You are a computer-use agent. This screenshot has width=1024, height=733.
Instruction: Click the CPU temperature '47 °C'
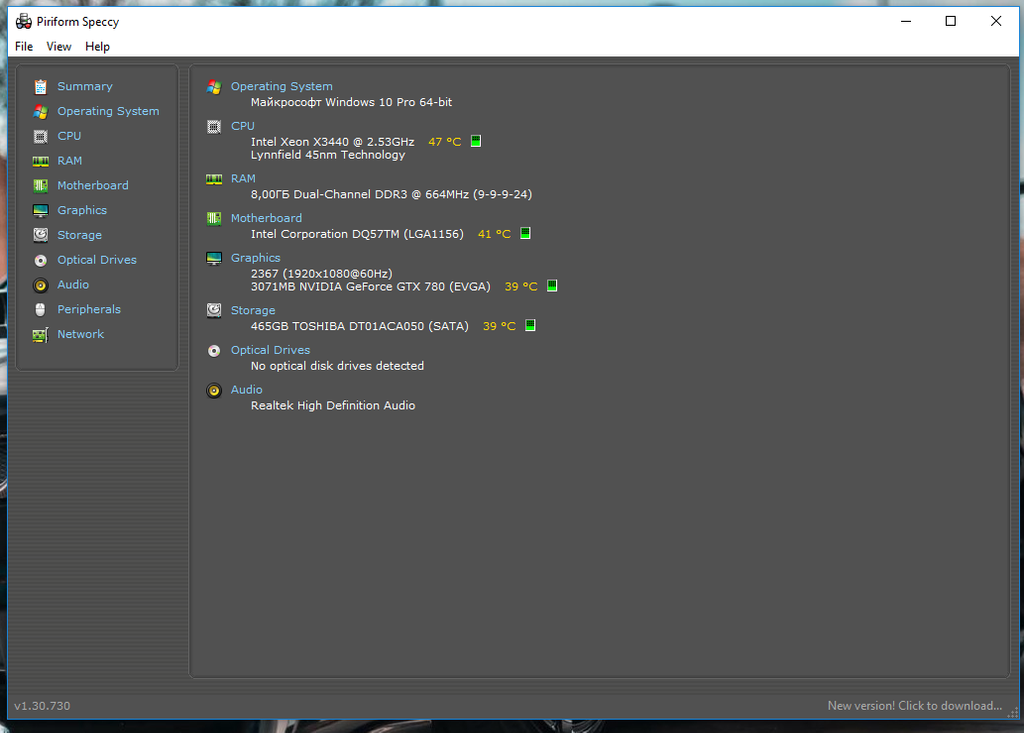[445, 142]
